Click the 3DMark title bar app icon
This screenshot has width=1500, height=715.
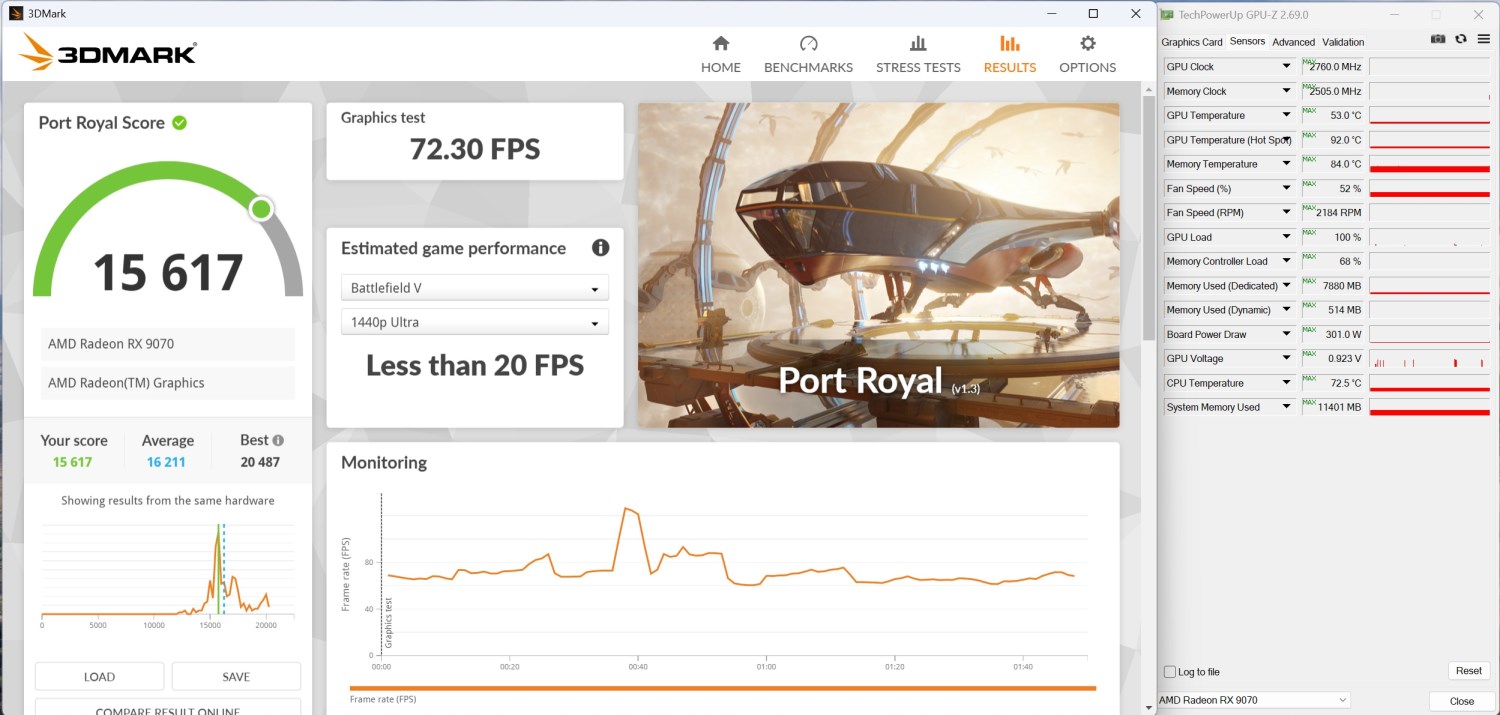[16, 14]
